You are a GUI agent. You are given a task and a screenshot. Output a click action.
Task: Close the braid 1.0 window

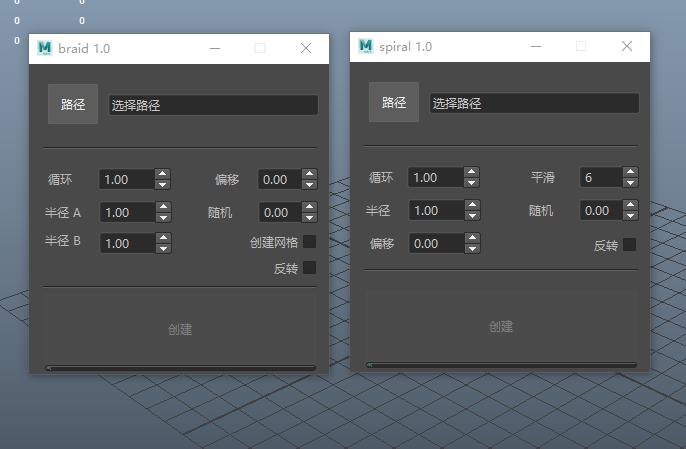(x=306, y=48)
